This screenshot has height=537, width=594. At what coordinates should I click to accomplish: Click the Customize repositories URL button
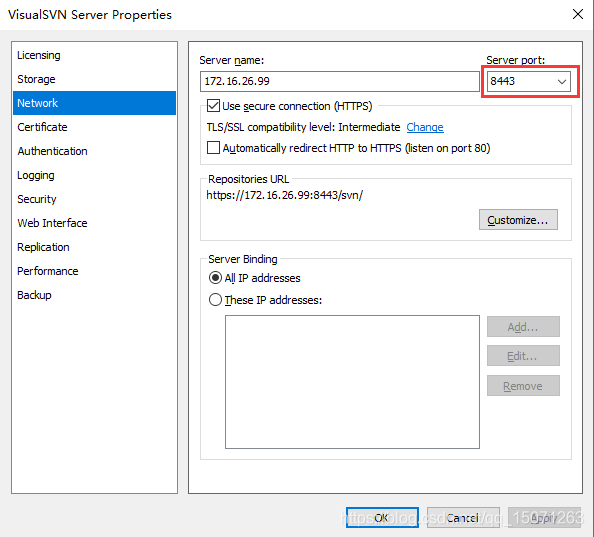518,220
